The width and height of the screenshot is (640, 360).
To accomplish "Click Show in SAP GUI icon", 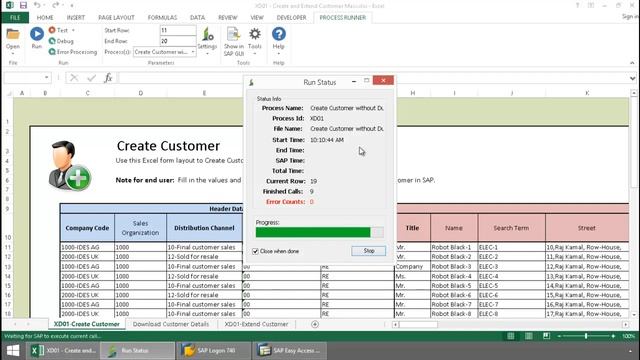I will click(x=233, y=35).
